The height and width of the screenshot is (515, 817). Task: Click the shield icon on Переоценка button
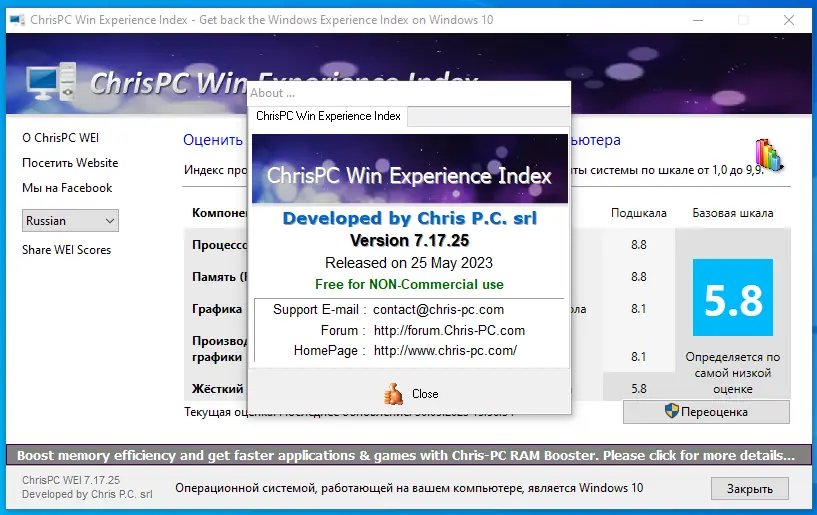(672, 411)
